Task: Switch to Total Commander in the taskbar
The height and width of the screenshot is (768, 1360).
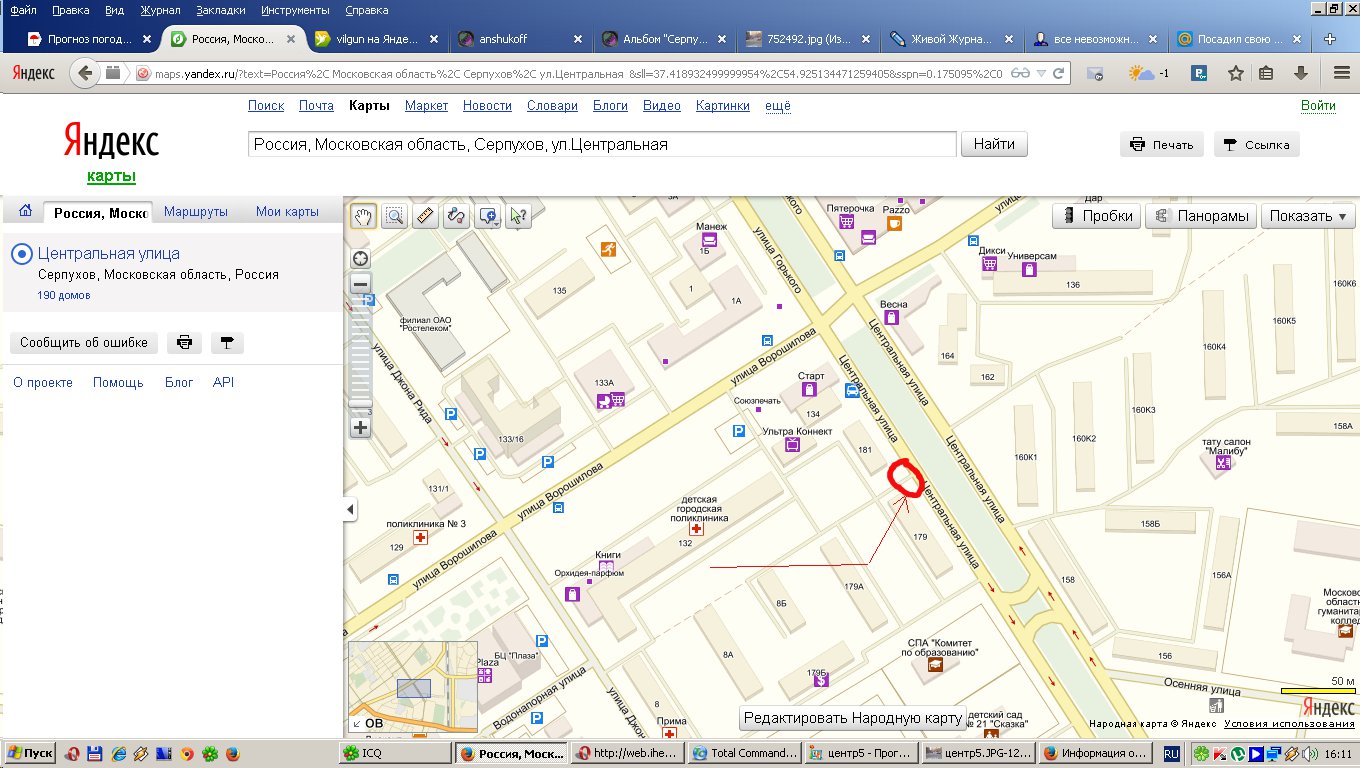Action: click(744, 753)
